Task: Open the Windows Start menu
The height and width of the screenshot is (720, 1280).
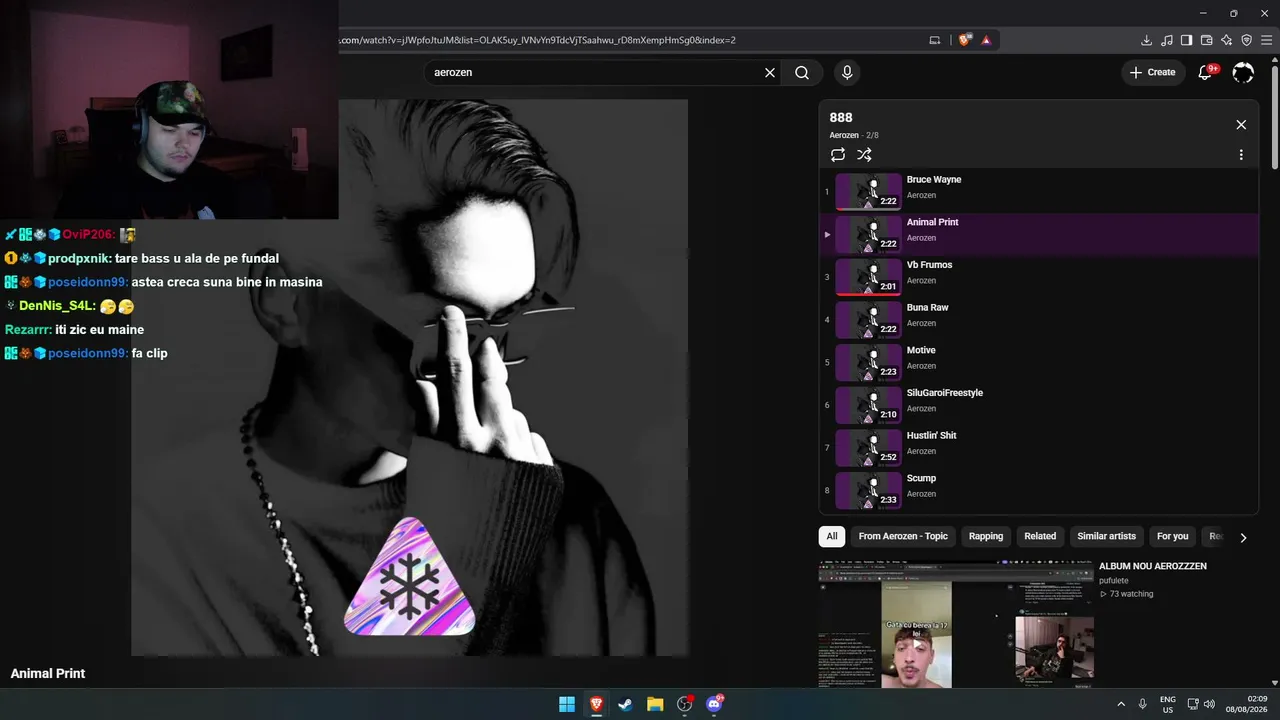Action: [x=567, y=704]
